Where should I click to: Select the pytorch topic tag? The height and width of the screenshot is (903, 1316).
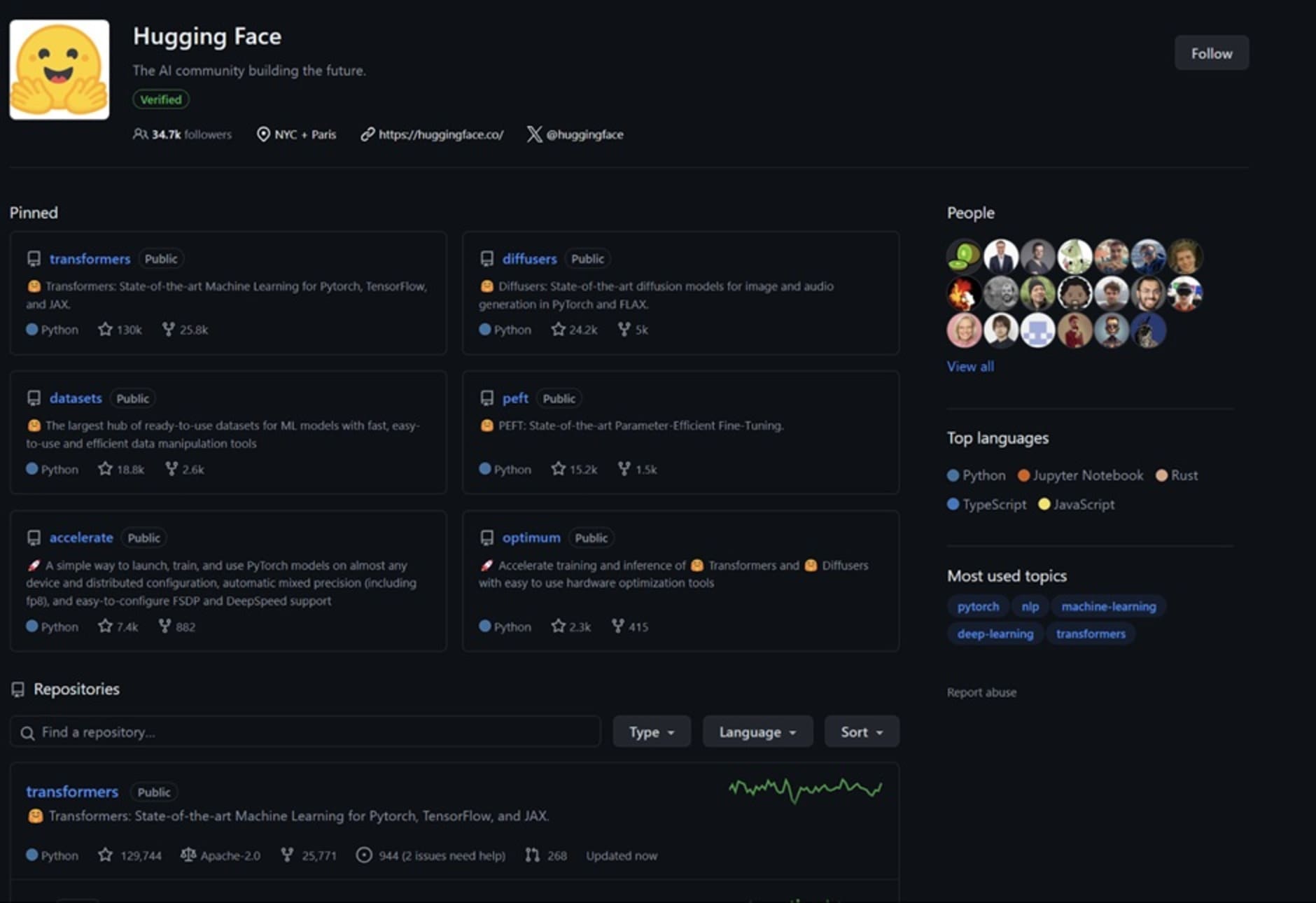(x=977, y=606)
